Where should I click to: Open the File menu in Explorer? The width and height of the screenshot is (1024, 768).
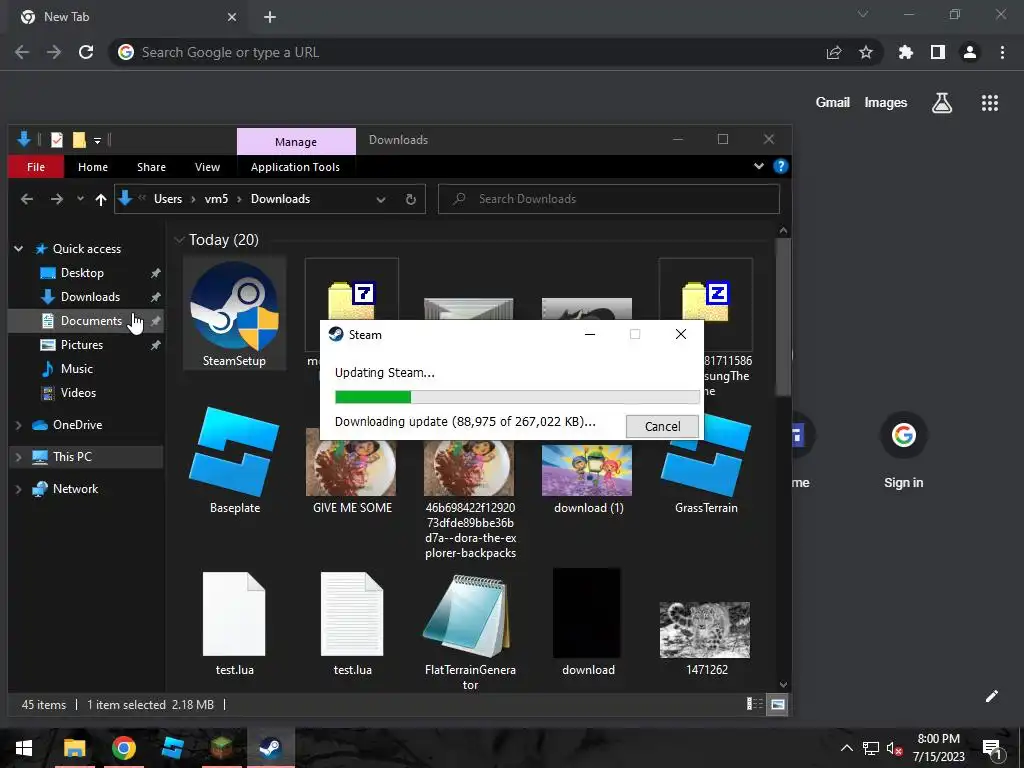click(x=36, y=167)
